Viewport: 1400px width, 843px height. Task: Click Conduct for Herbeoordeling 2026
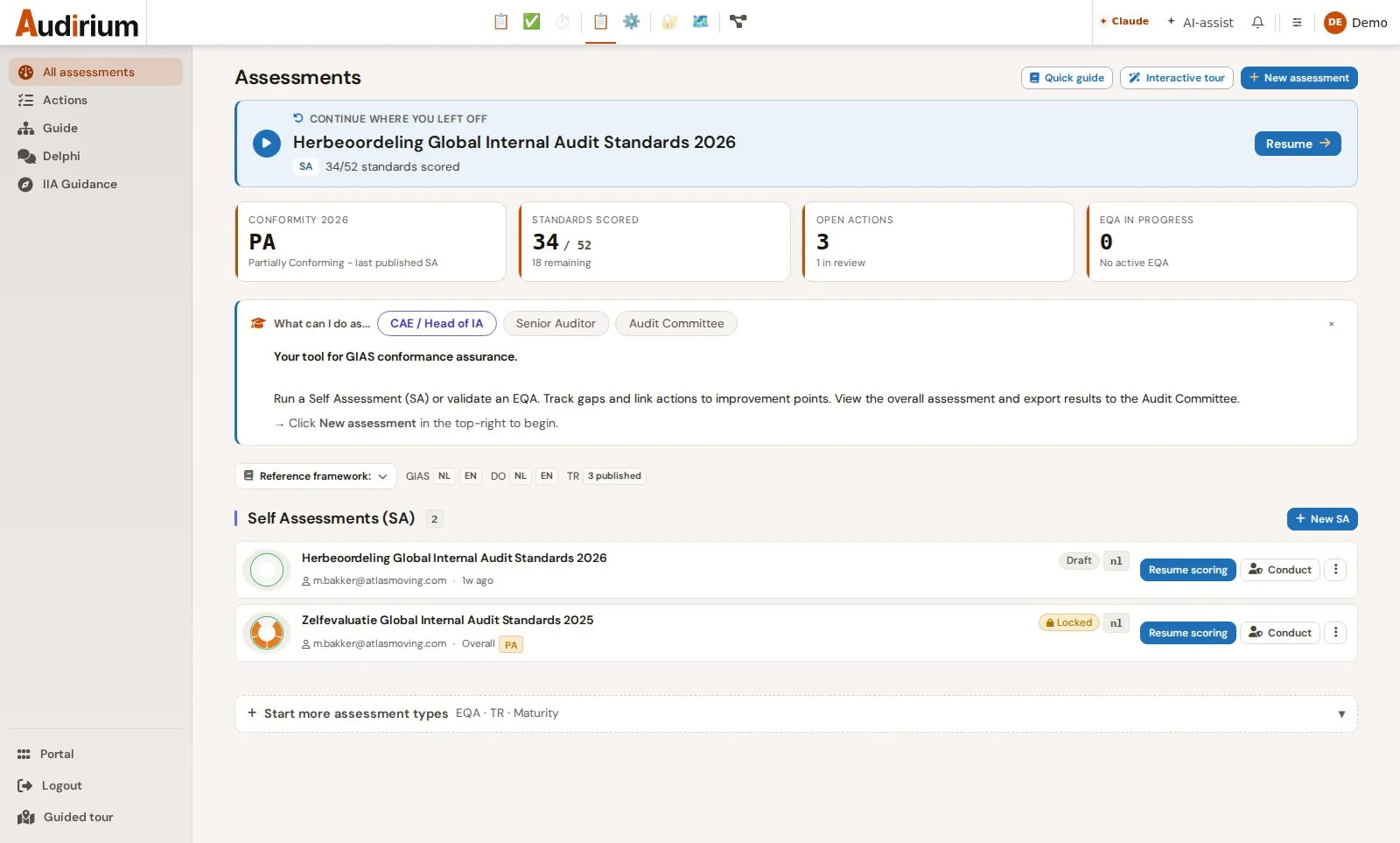point(1279,570)
